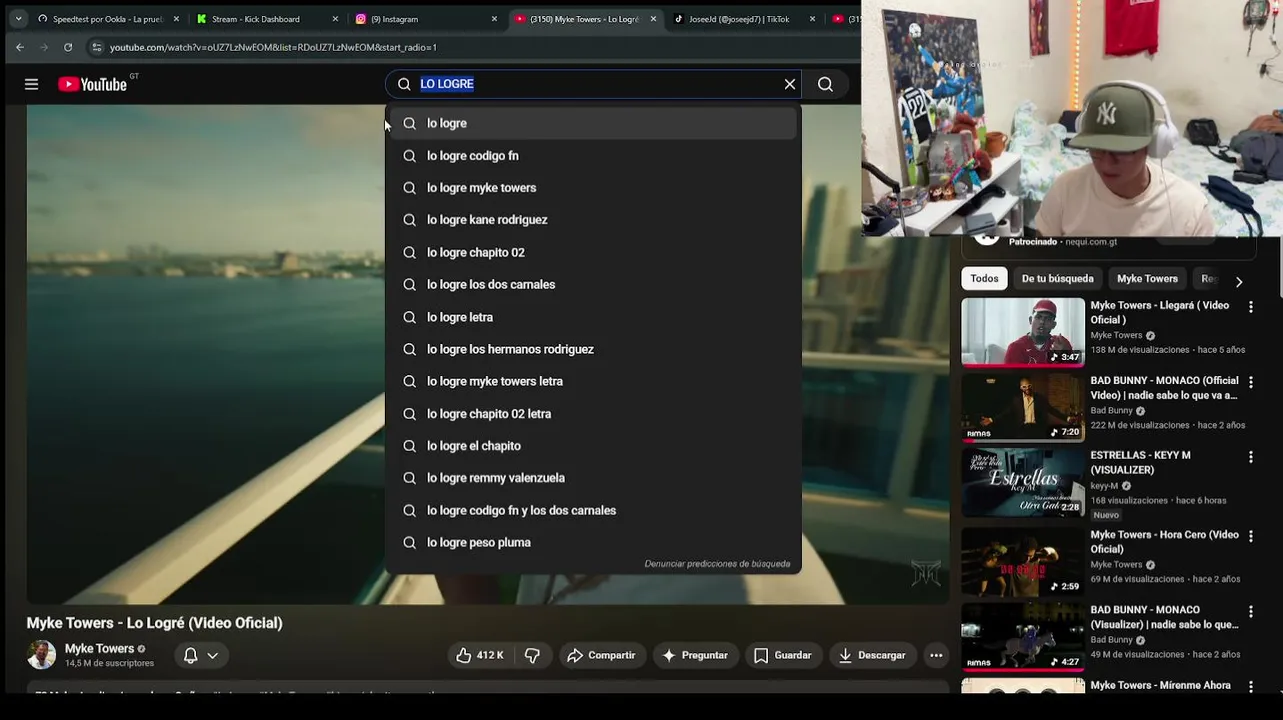
Task: Switch to the JoseeJd TikTok tab
Action: (744, 19)
